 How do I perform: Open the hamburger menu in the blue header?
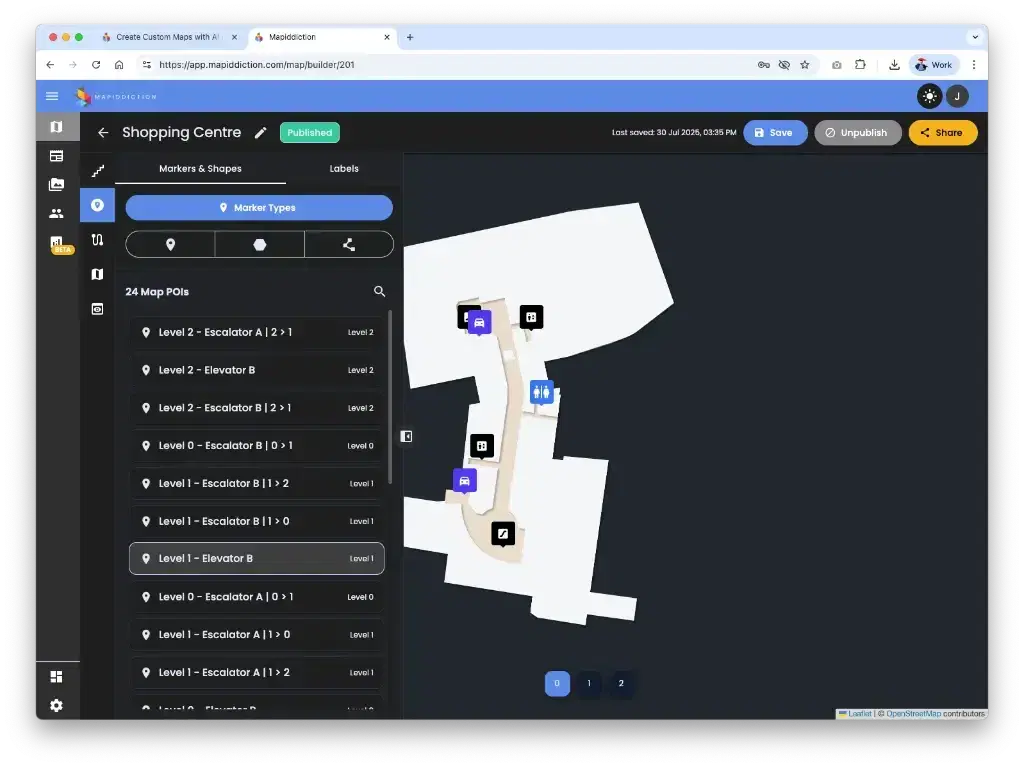52,96
